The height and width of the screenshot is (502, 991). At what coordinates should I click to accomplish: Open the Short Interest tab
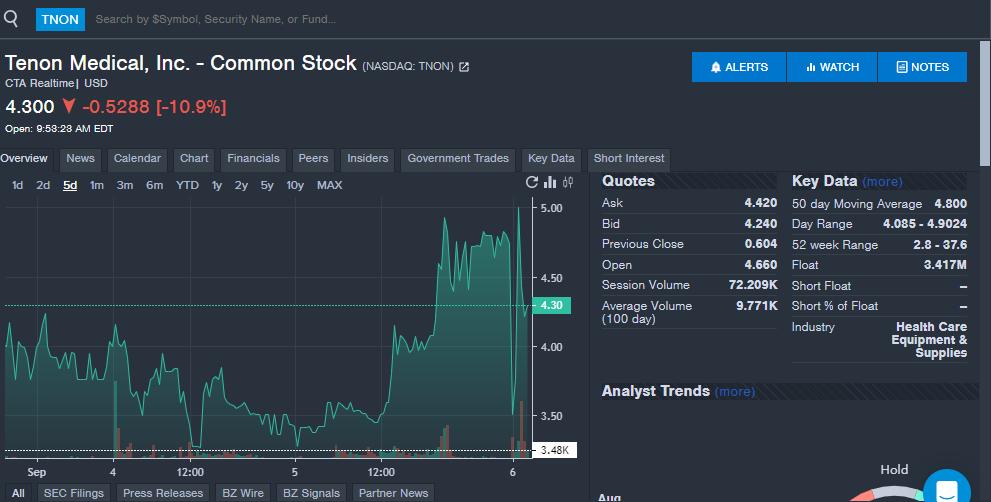[629, 159]
